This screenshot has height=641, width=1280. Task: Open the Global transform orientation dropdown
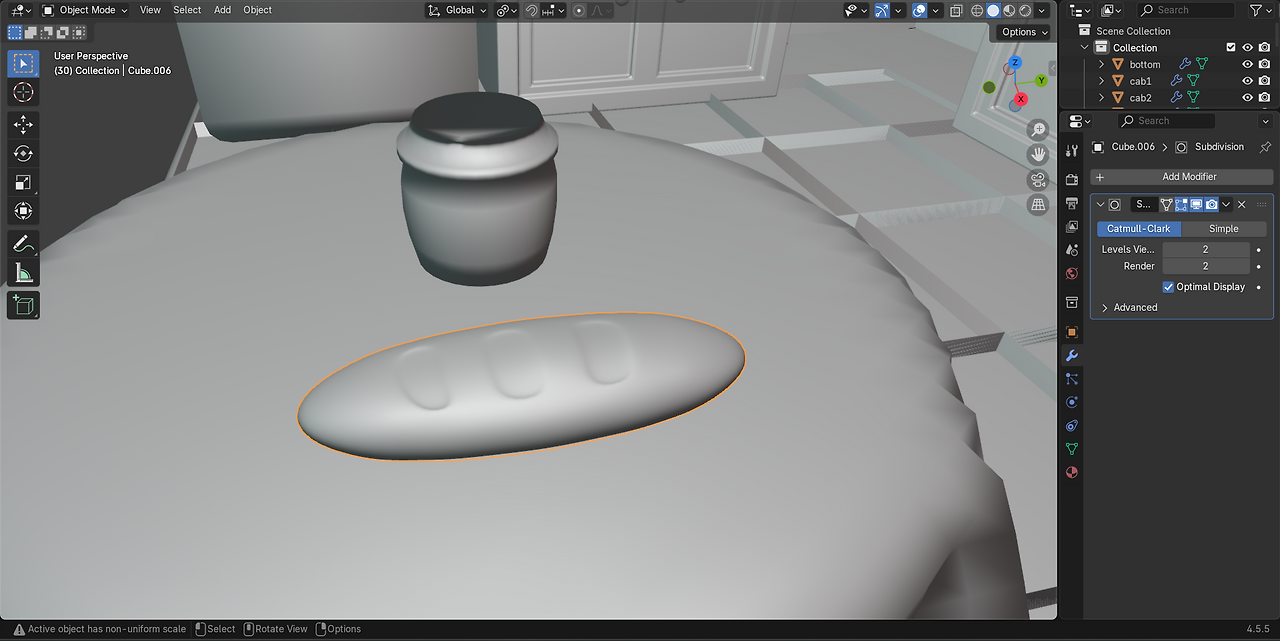(x=457, y=10)
